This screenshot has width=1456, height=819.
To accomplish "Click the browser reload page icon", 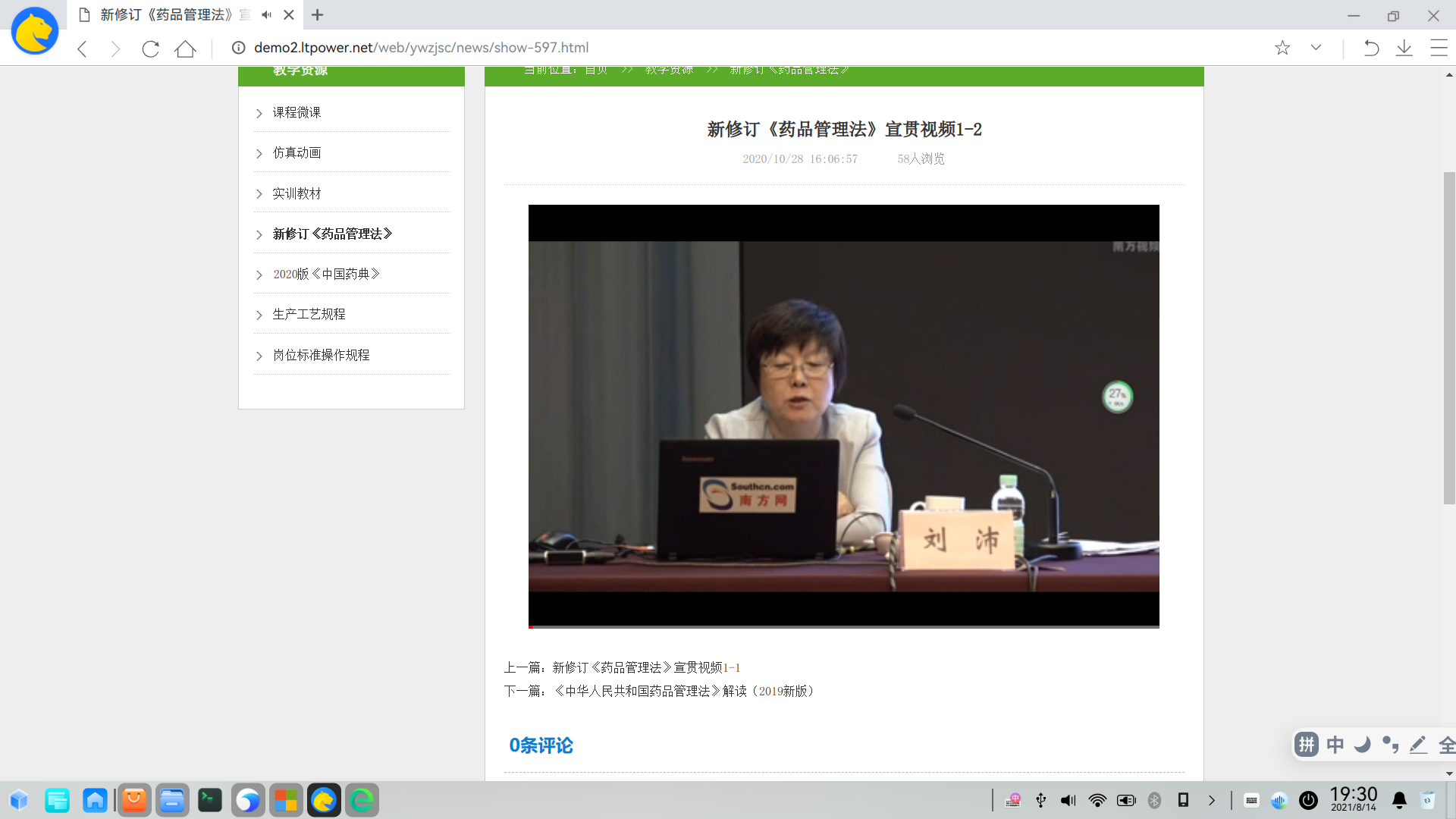I will pos(150,49).
